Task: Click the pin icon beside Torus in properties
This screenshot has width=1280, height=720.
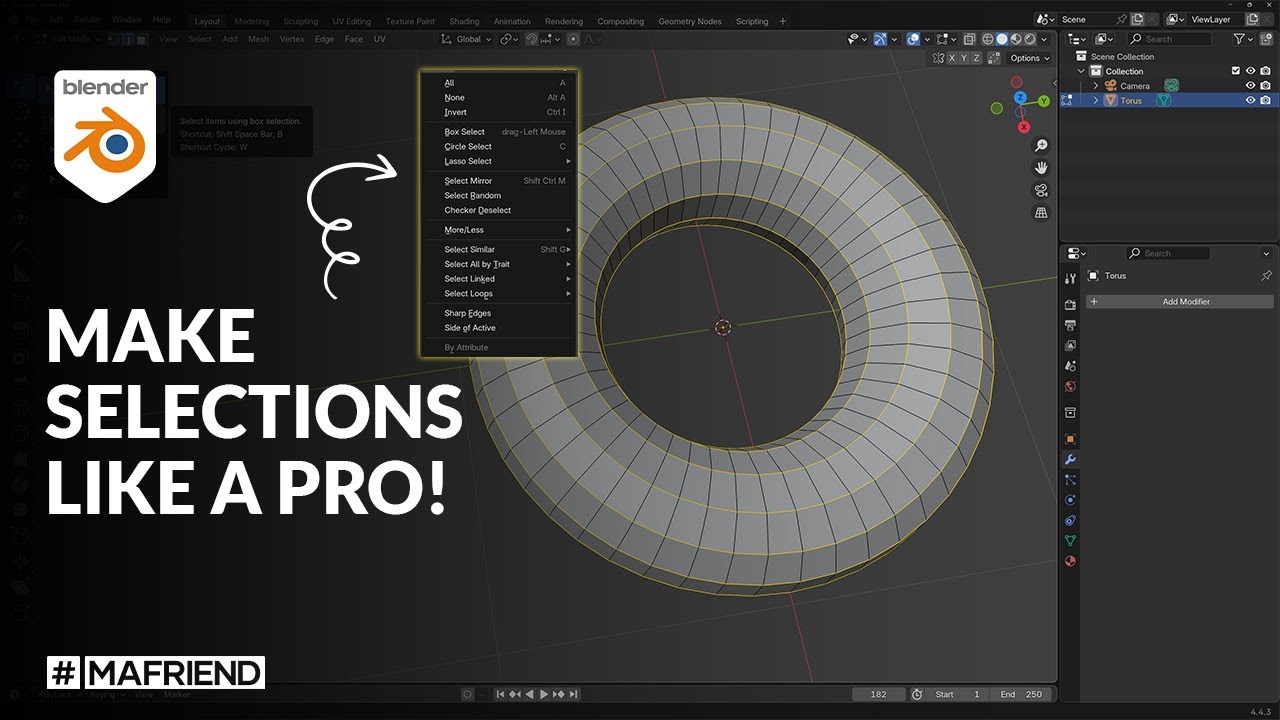Action: 1266,276
